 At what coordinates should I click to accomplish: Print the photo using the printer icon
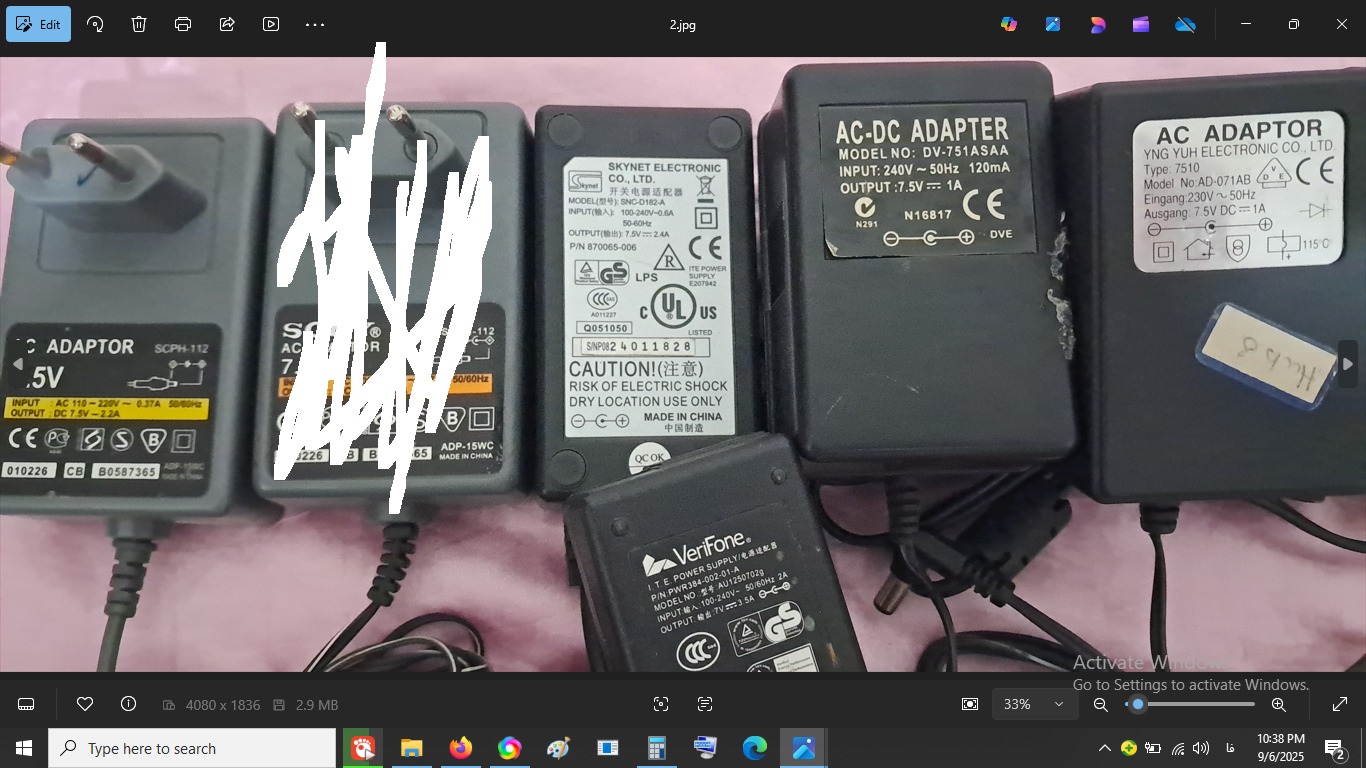[183, 24]
